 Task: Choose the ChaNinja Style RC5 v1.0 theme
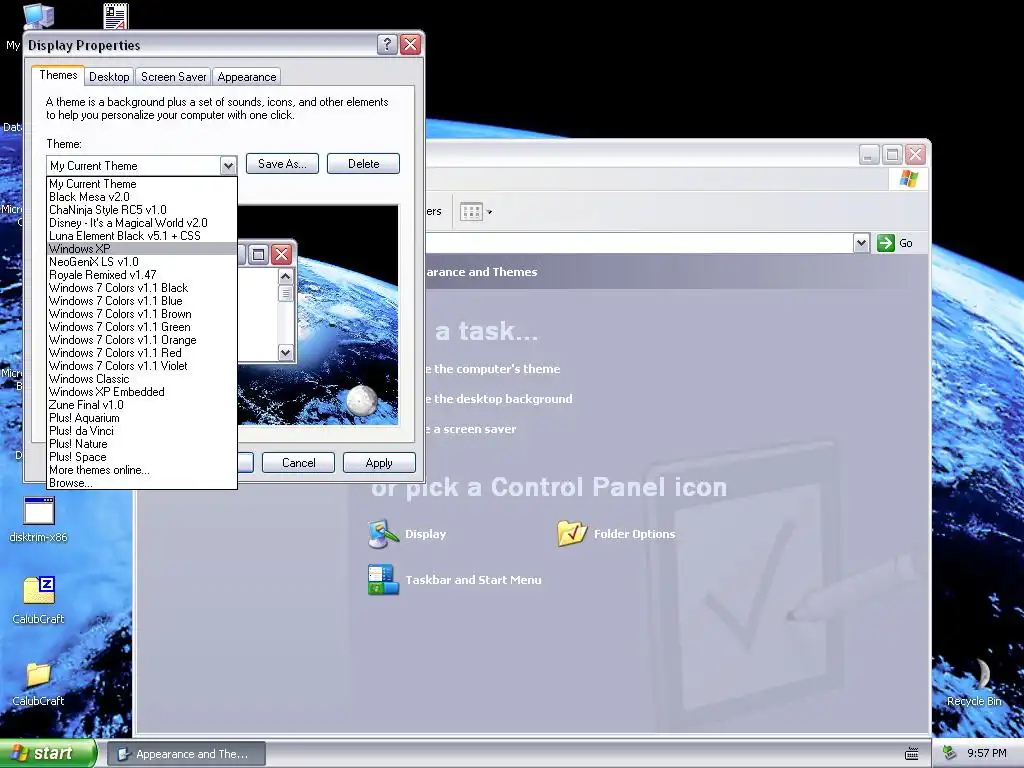tap(142, 210)
